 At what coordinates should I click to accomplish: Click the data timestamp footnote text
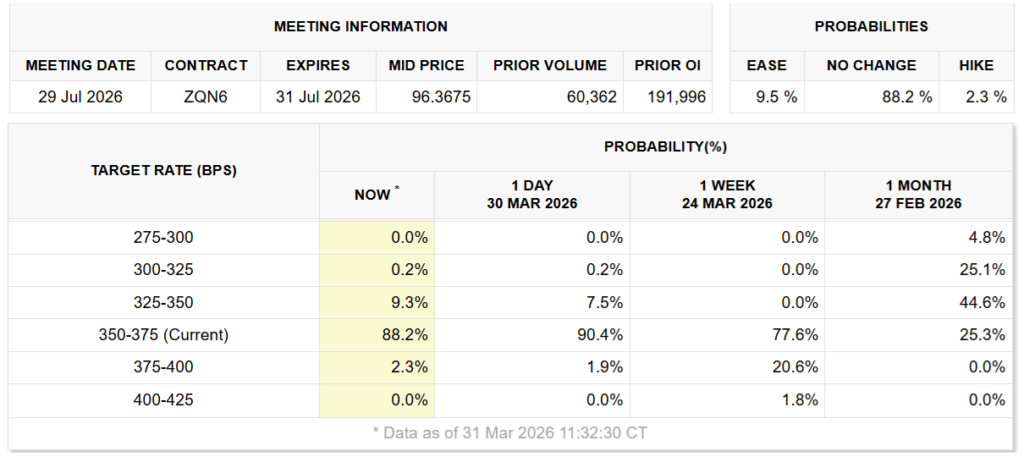(511, 433)
